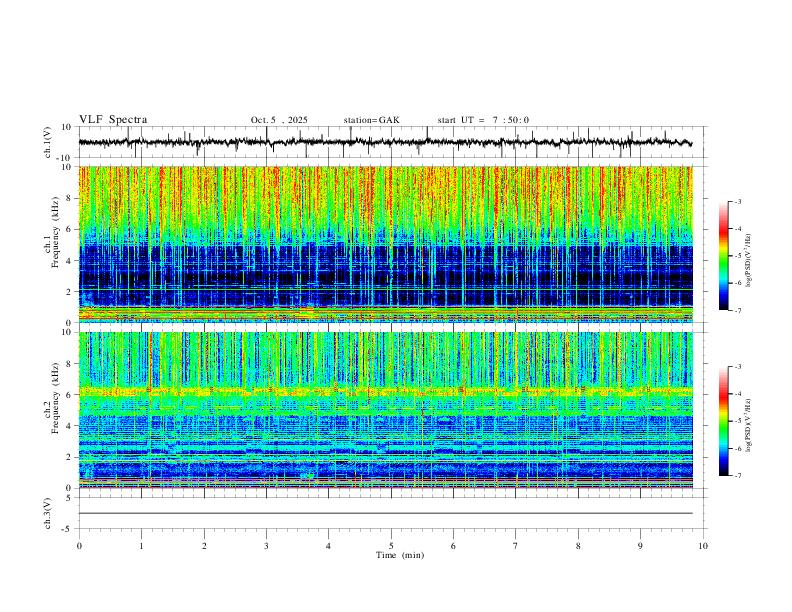Click the ch.1 spectrogram color bar

724,256
